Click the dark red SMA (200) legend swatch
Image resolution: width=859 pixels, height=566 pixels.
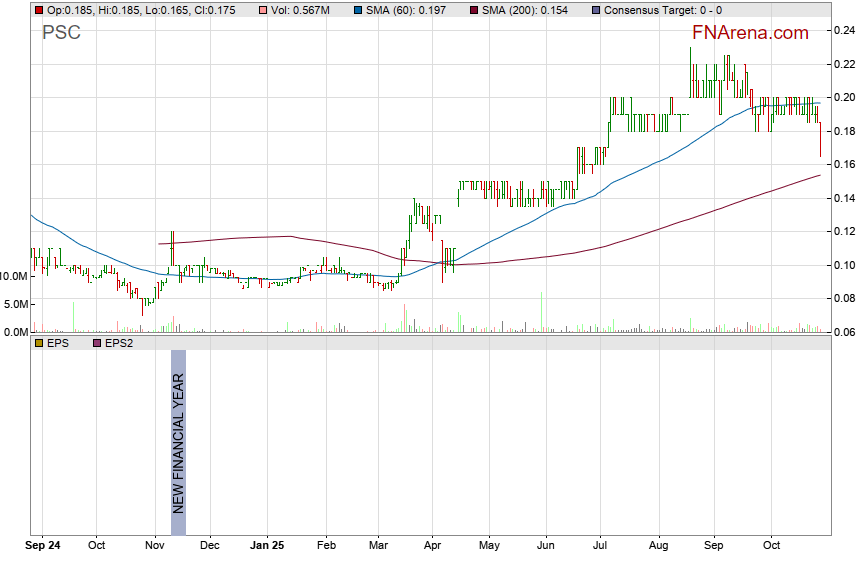[x=474, y=10]
